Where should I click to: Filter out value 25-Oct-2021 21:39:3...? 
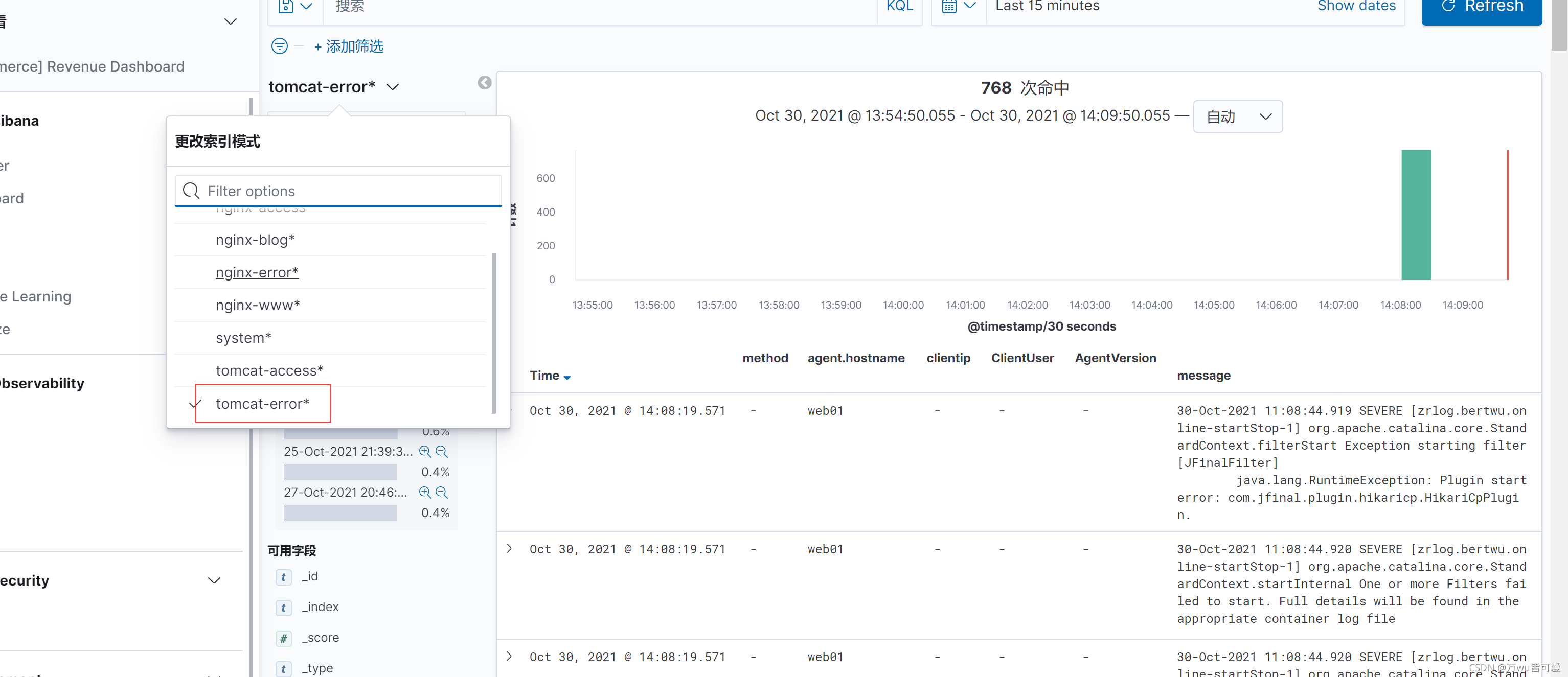(442, 451)
